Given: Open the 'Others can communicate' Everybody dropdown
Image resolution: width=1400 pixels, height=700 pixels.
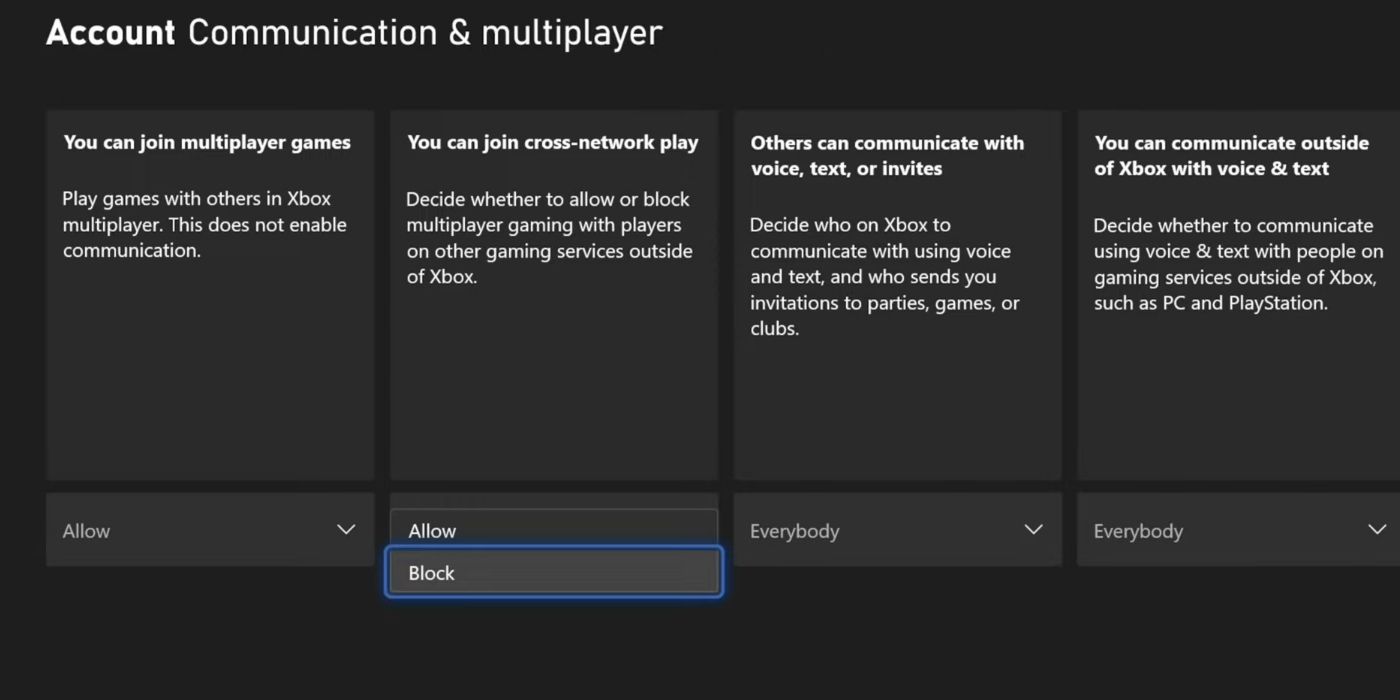Looking at the screenshot, I should [897, 529].
